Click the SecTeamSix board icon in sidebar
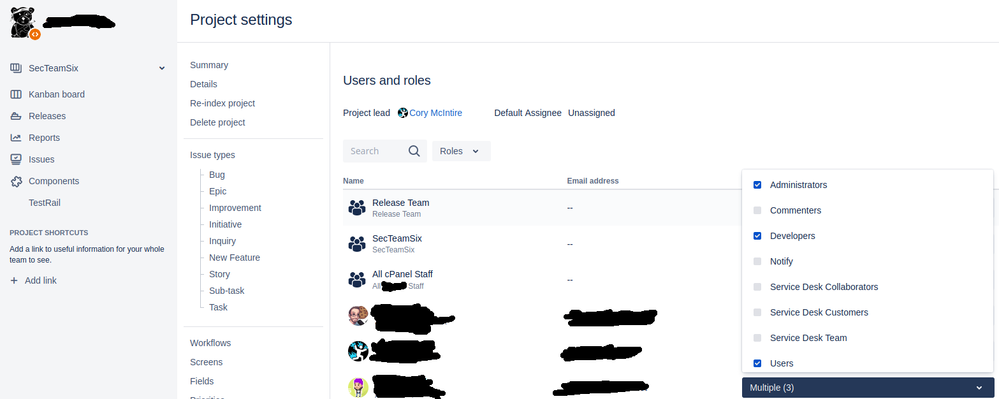The width and height of the screenshot is (999, 399). (16, 68)
